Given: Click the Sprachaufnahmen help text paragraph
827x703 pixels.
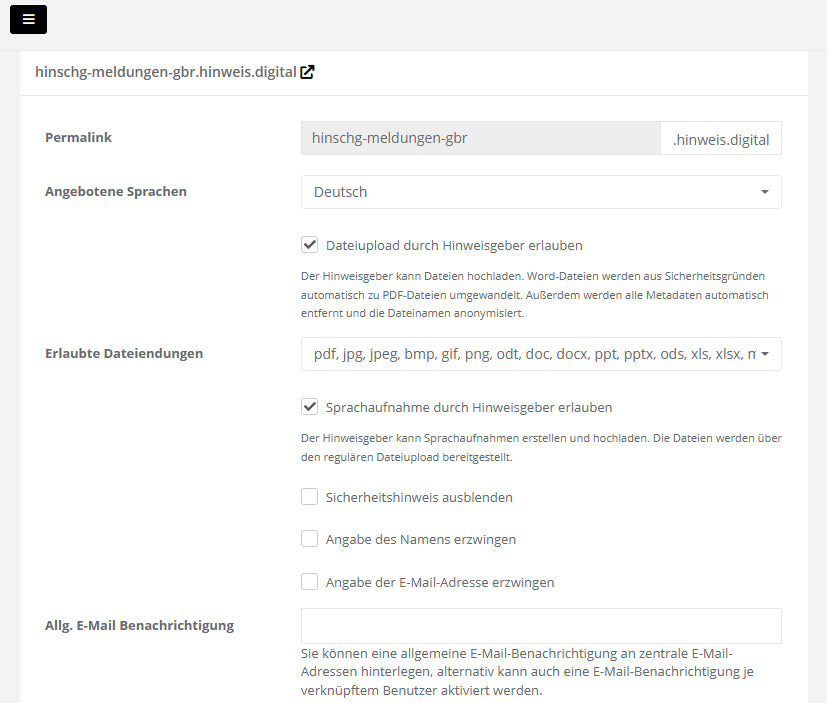Looking at the screenshot, I should (541, 447).
